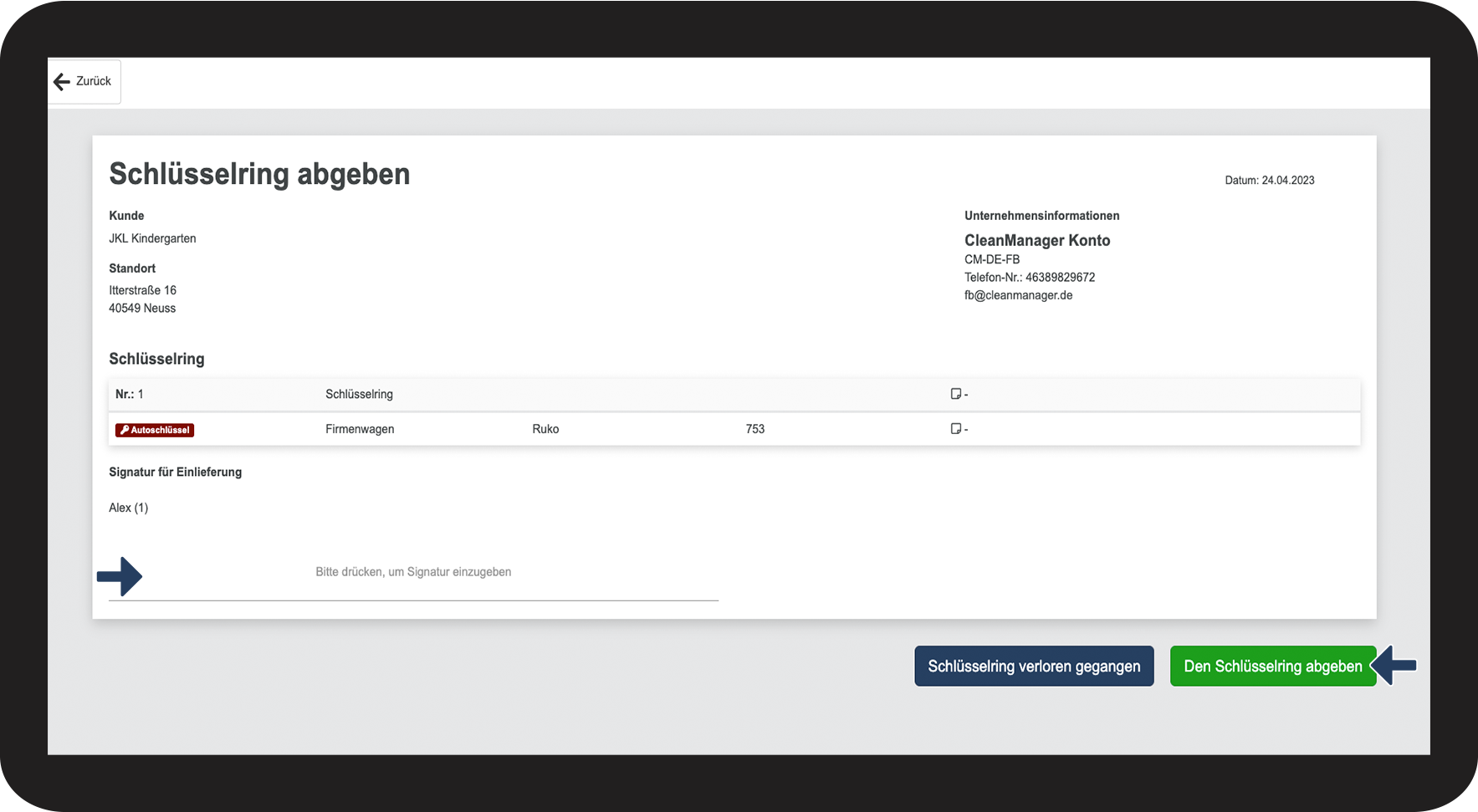Click the customer name JKL Kindergarten
The height and width of the screenshot is (812, 1478).
(152, 238)
